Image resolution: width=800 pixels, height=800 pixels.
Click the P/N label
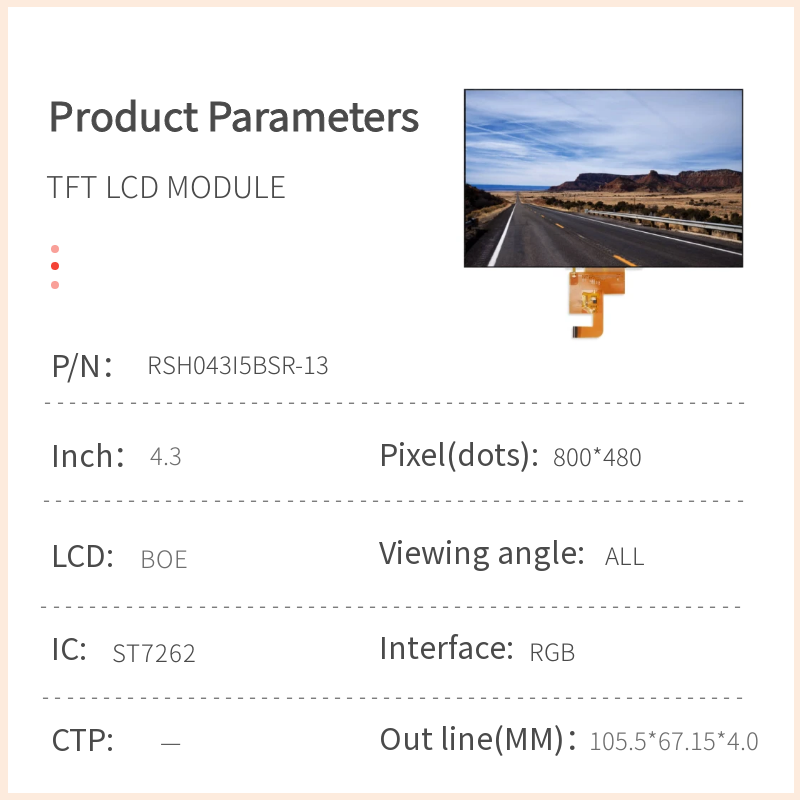81,366
